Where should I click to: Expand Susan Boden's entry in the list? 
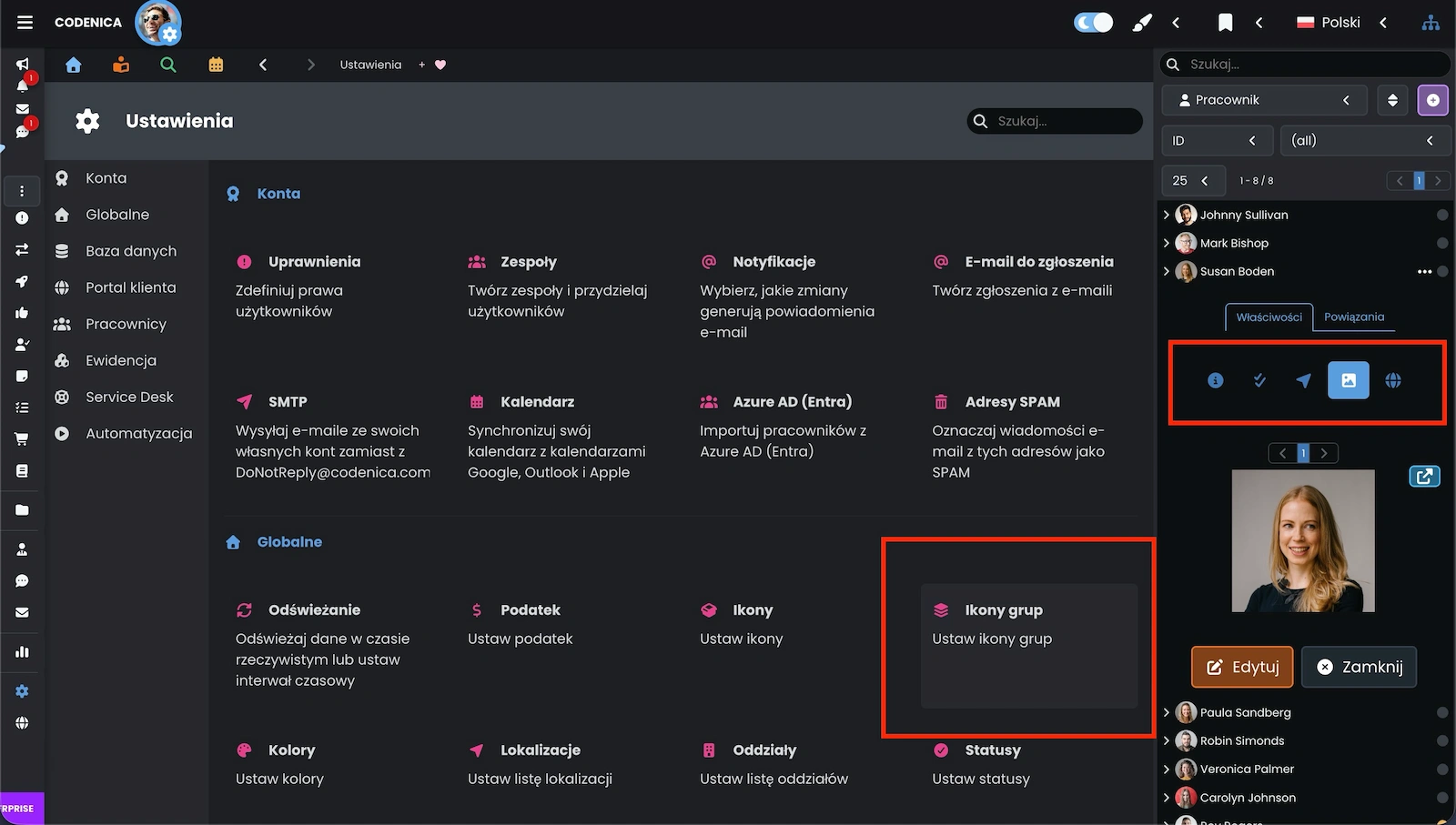1168,271
